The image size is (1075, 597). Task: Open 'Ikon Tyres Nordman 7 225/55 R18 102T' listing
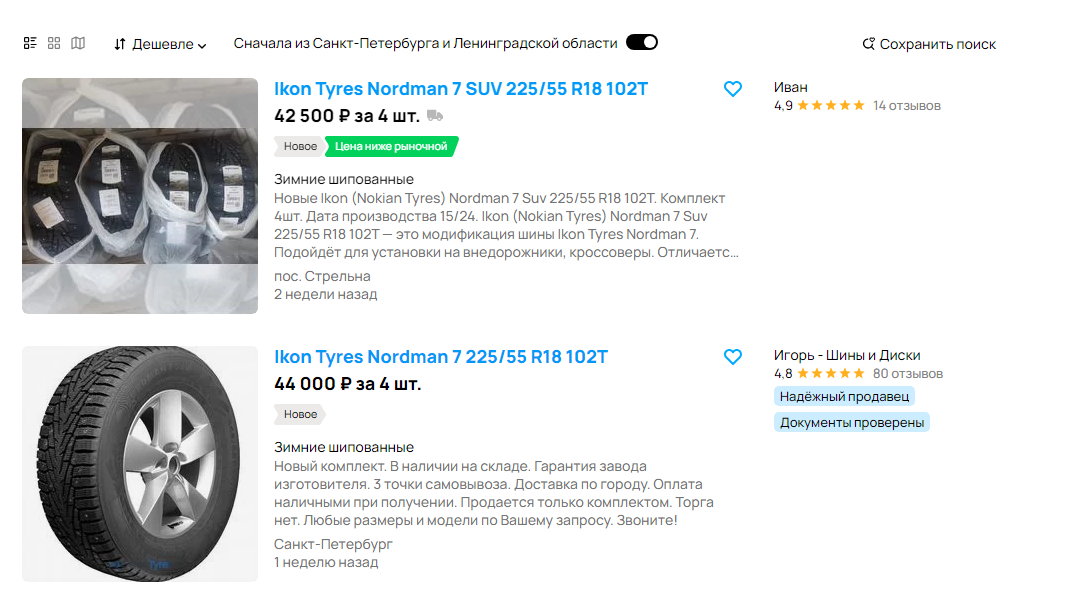tap(441, 357)
